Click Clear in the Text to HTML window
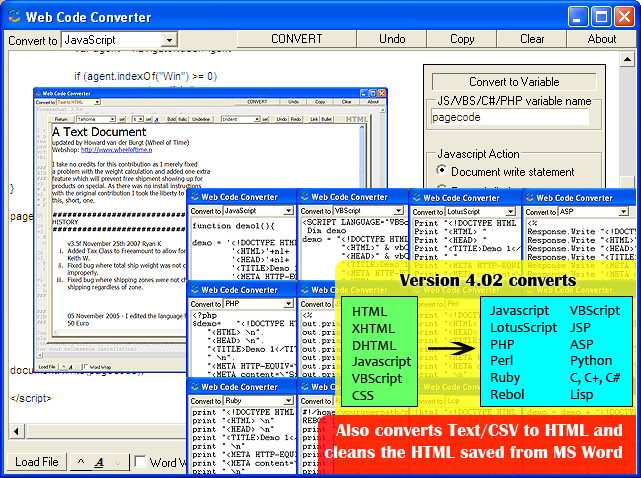The height and width of the screenshot is (478, 641). tap(347, 102)
